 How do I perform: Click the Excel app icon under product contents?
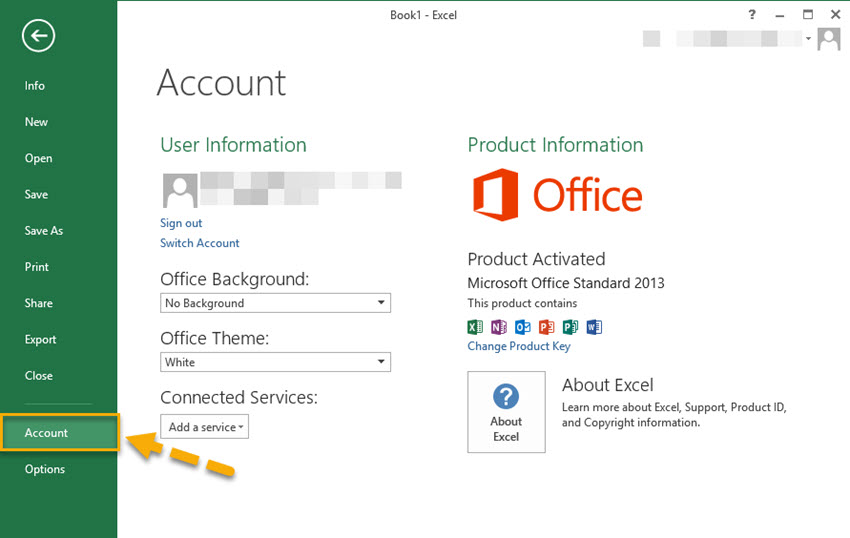tap(475, 327)
